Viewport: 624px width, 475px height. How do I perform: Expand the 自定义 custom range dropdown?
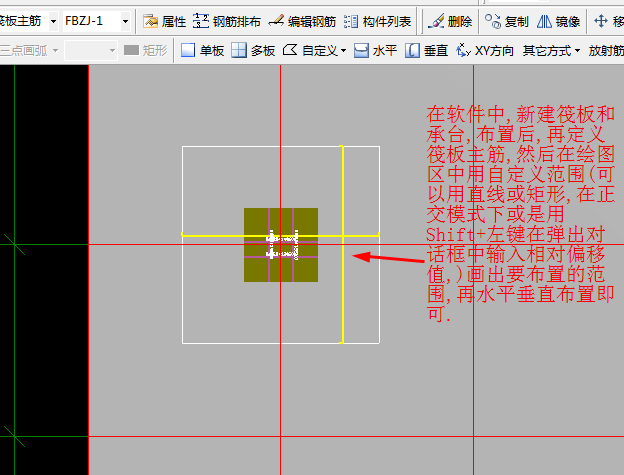[343, 51]
